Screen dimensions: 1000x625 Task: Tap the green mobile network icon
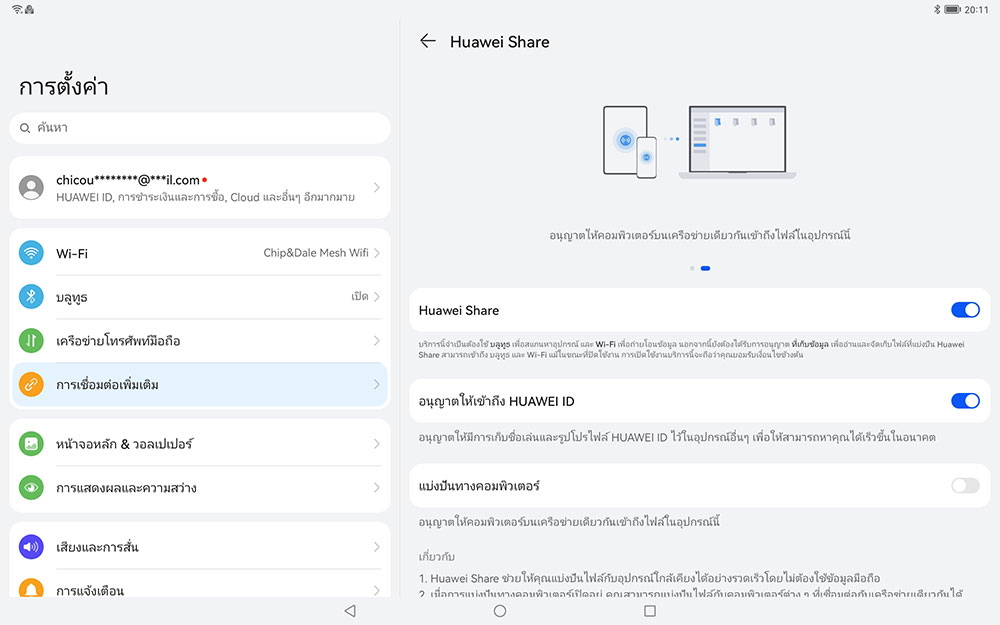(x=31, y=341)
